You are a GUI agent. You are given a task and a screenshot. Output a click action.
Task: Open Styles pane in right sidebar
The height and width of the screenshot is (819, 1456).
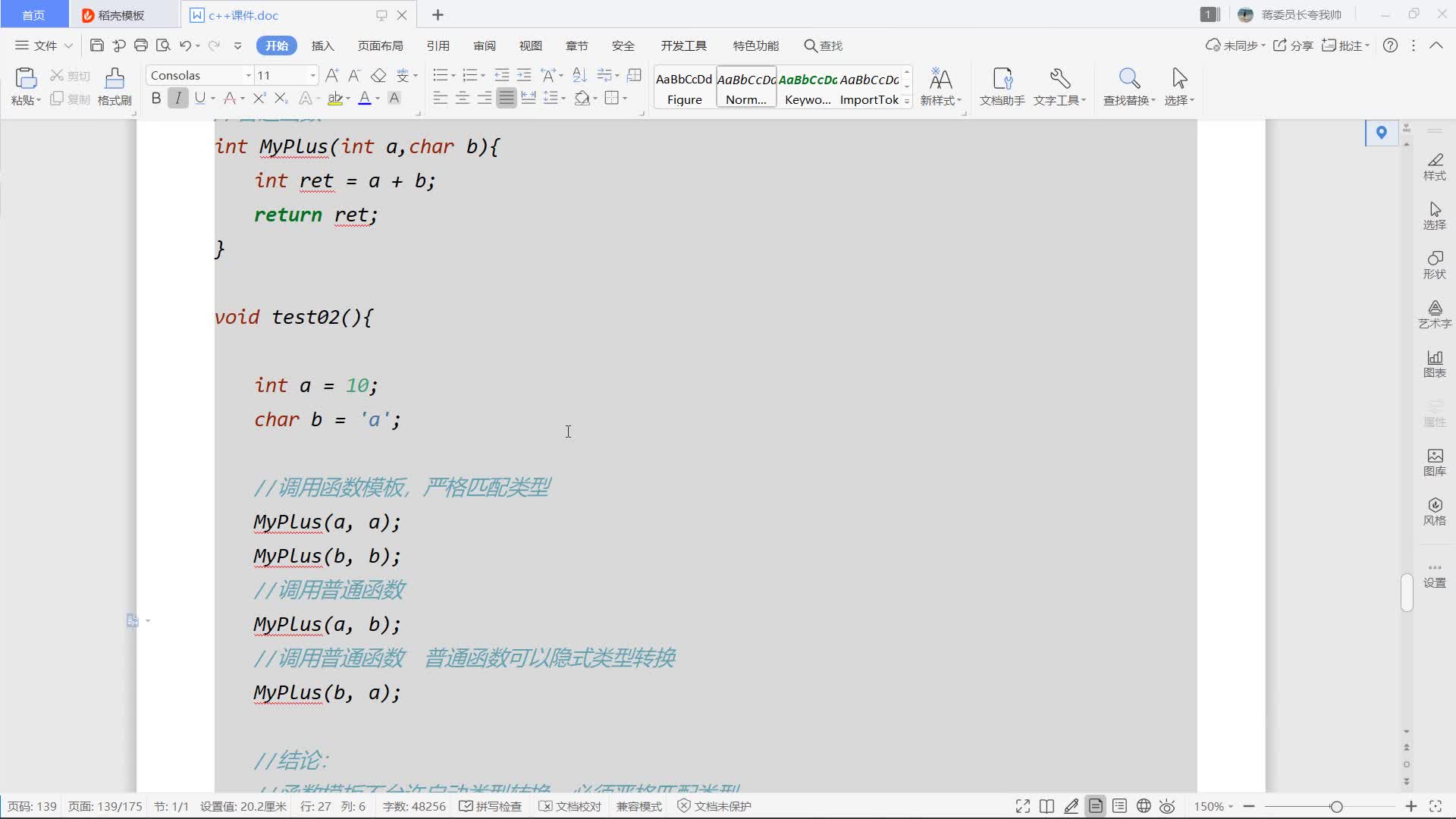coord(1434,167)
